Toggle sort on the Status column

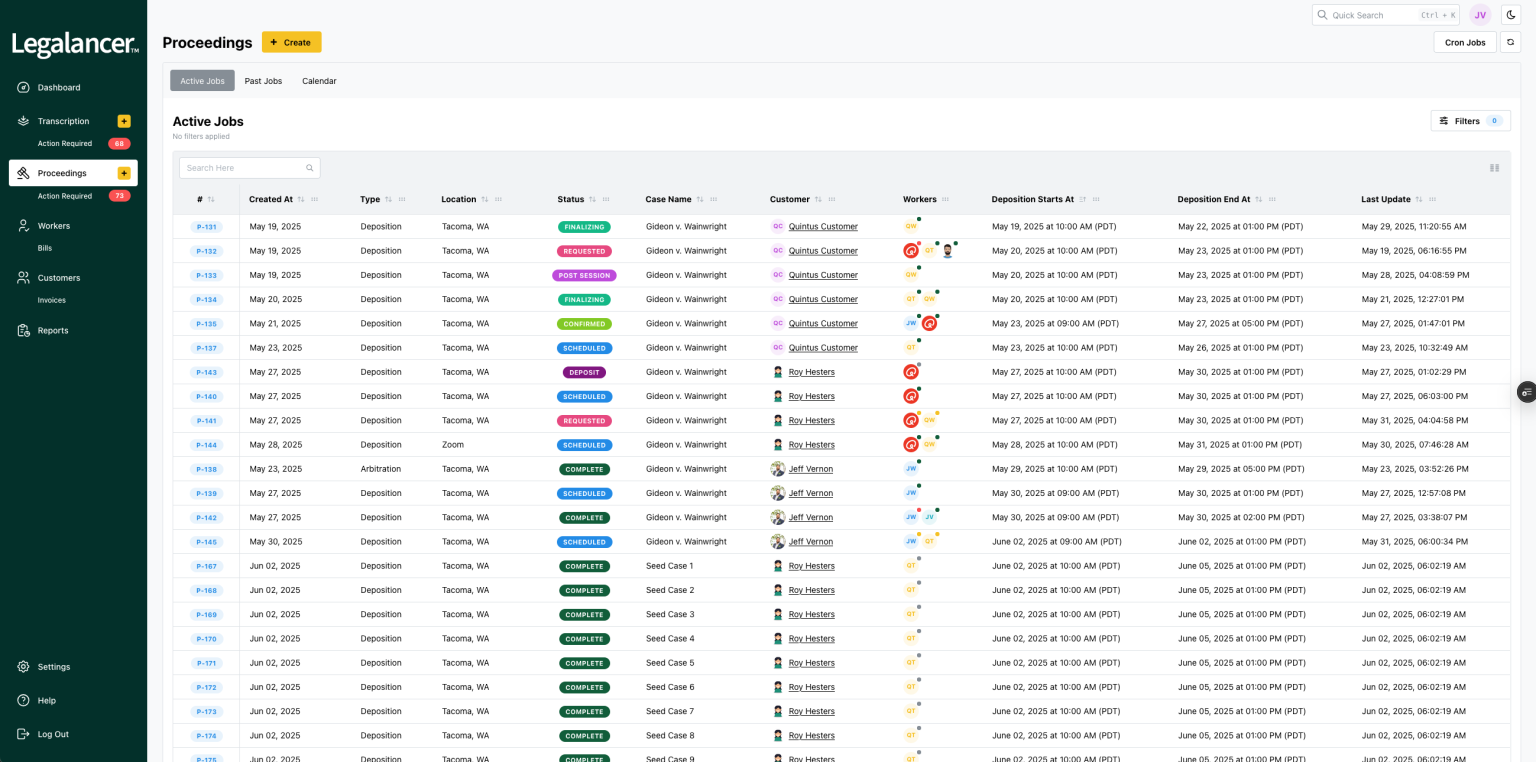592,200
